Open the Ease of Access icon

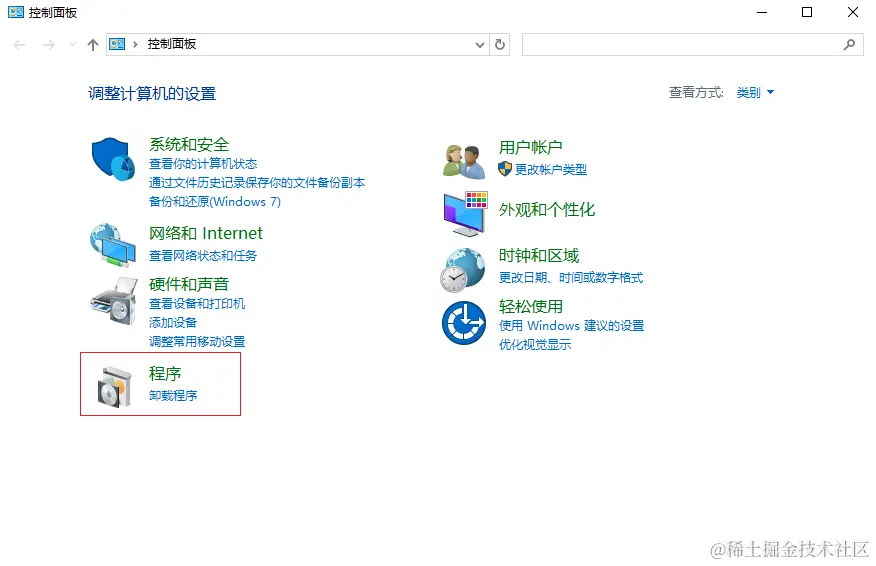tap(464, 323)
